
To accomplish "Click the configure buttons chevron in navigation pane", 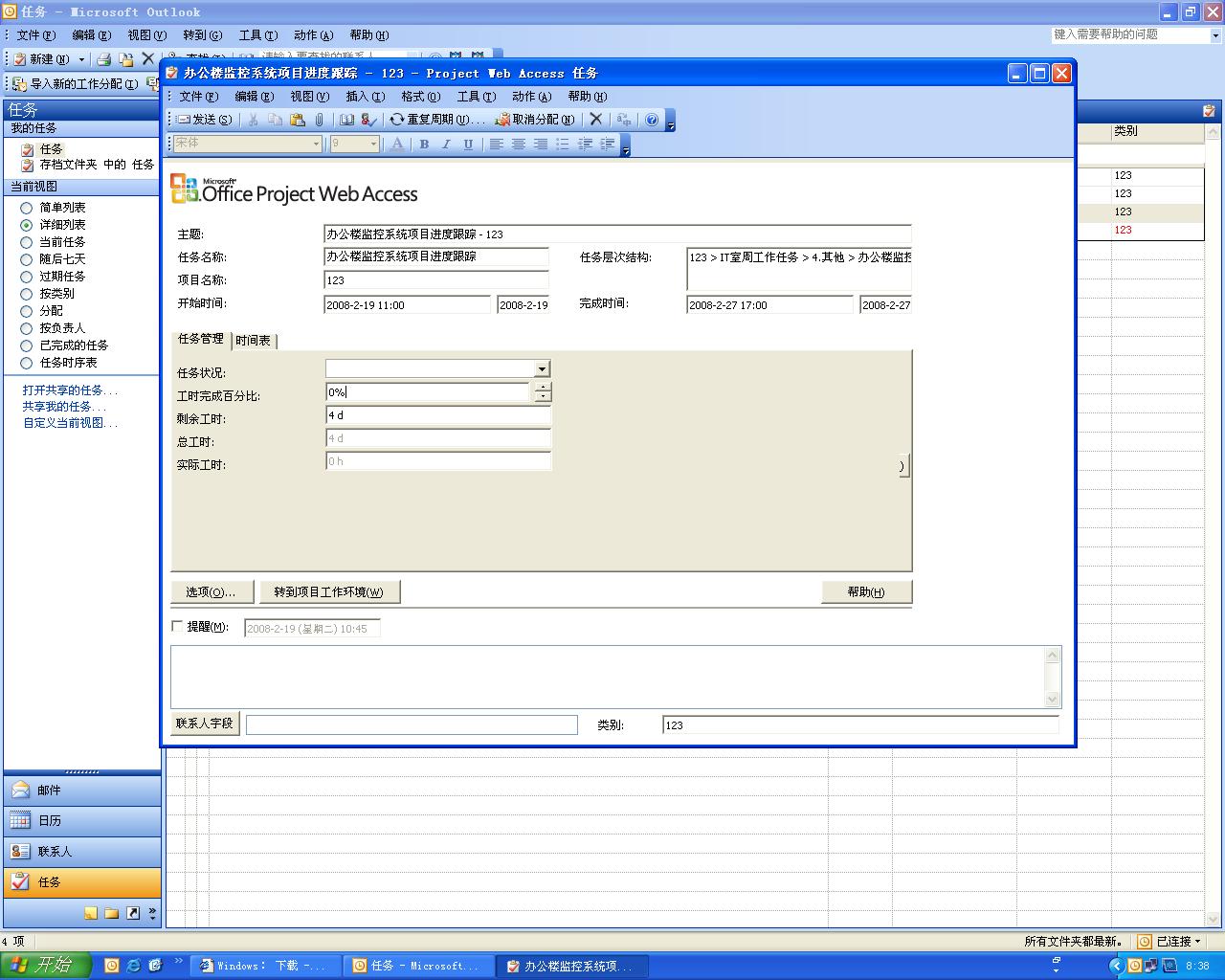I will click(152, 914).
